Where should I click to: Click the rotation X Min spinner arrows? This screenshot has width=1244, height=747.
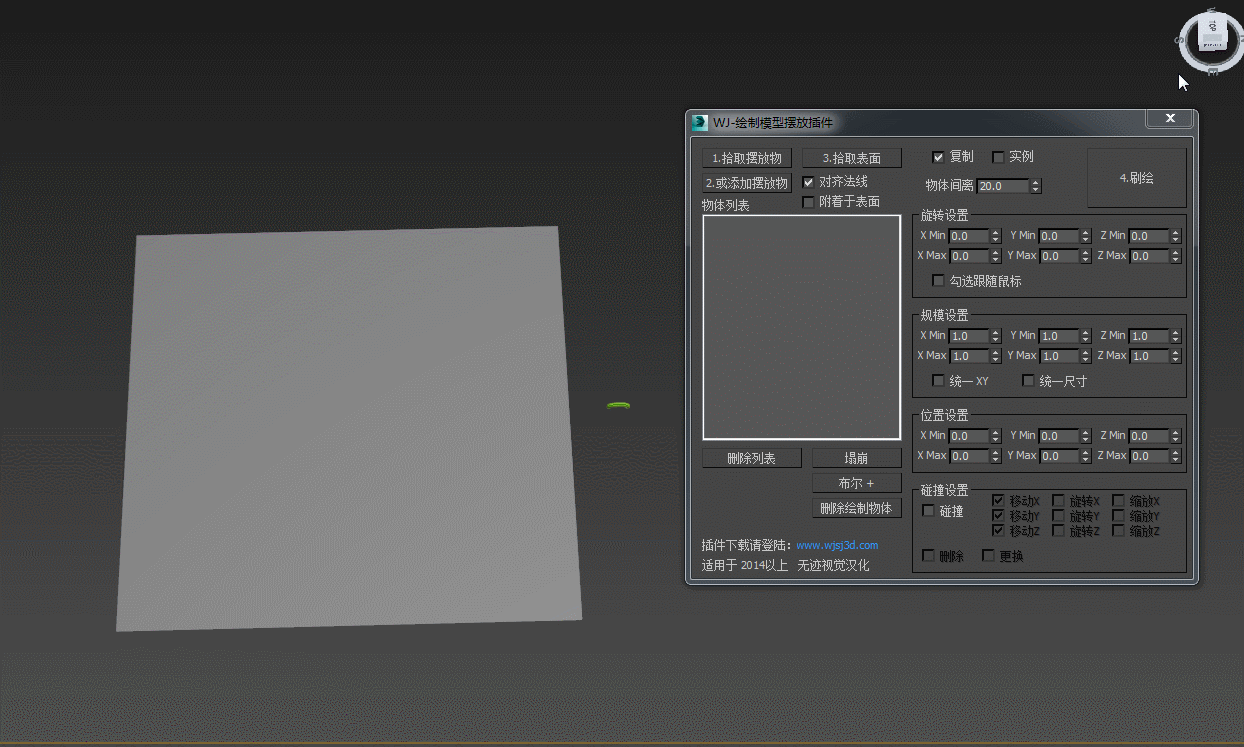(x=996, y=236)
